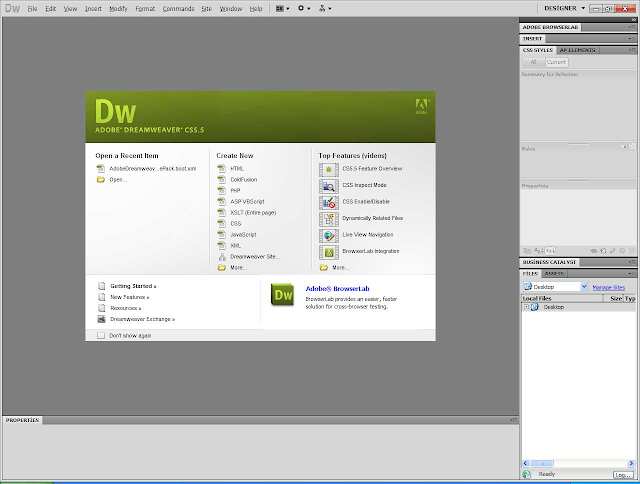This screenshot has height=484, width=640.
Task: Open the DESIGNER workspace switcher dropdown
Action: 564,8
